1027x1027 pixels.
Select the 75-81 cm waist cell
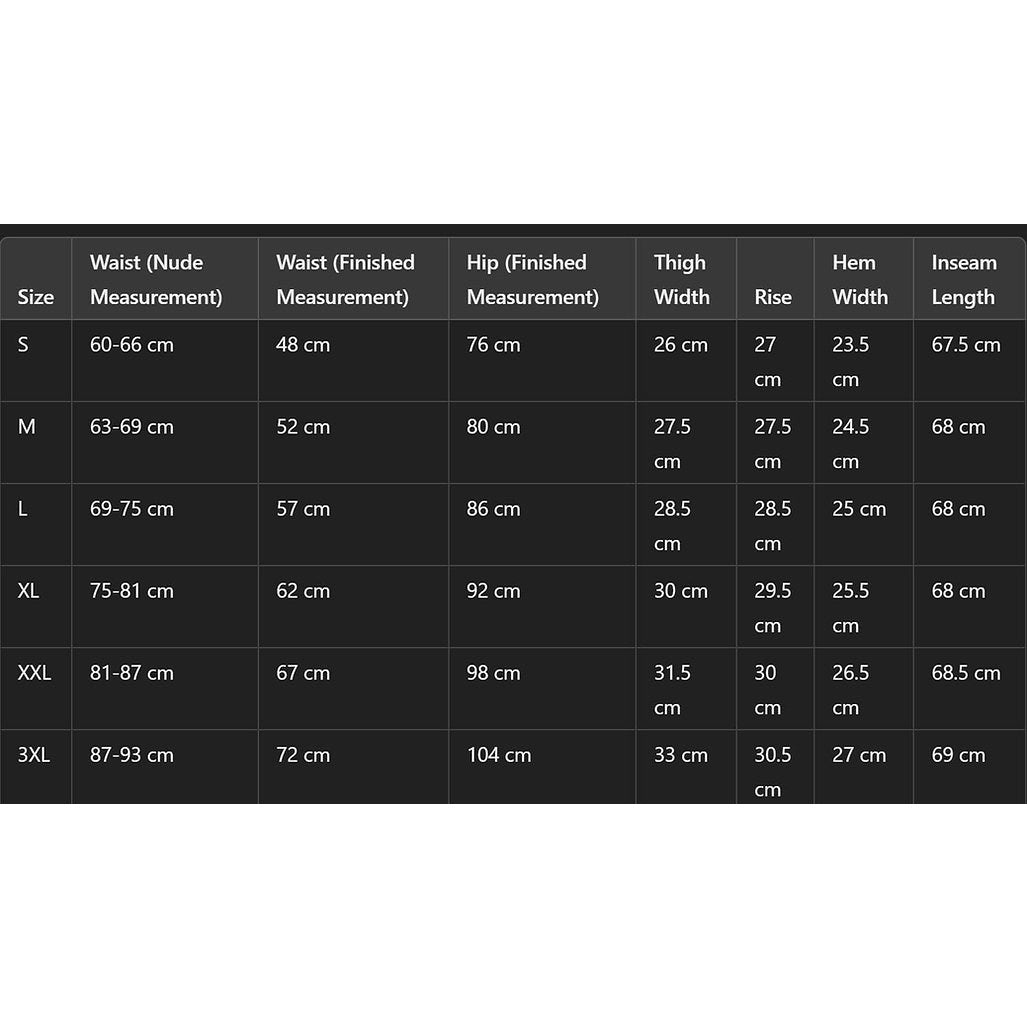point(132,591)
